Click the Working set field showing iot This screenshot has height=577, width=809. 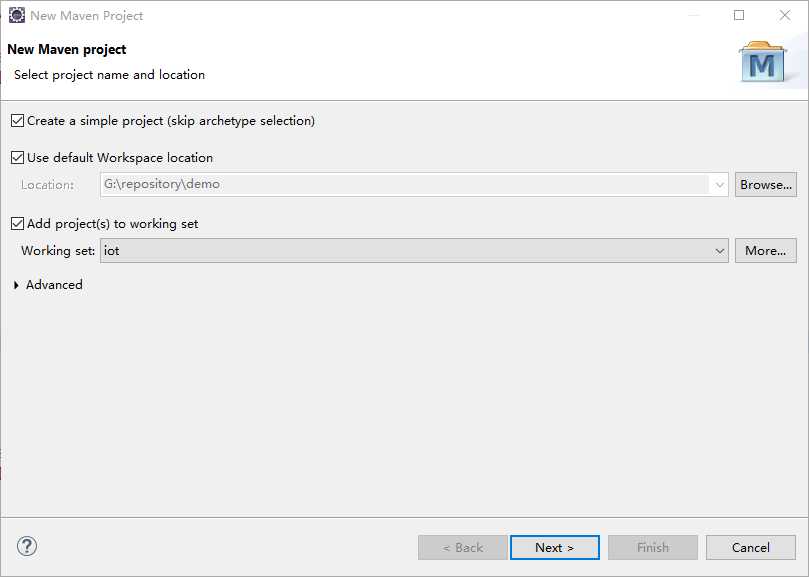pos(414,251)
